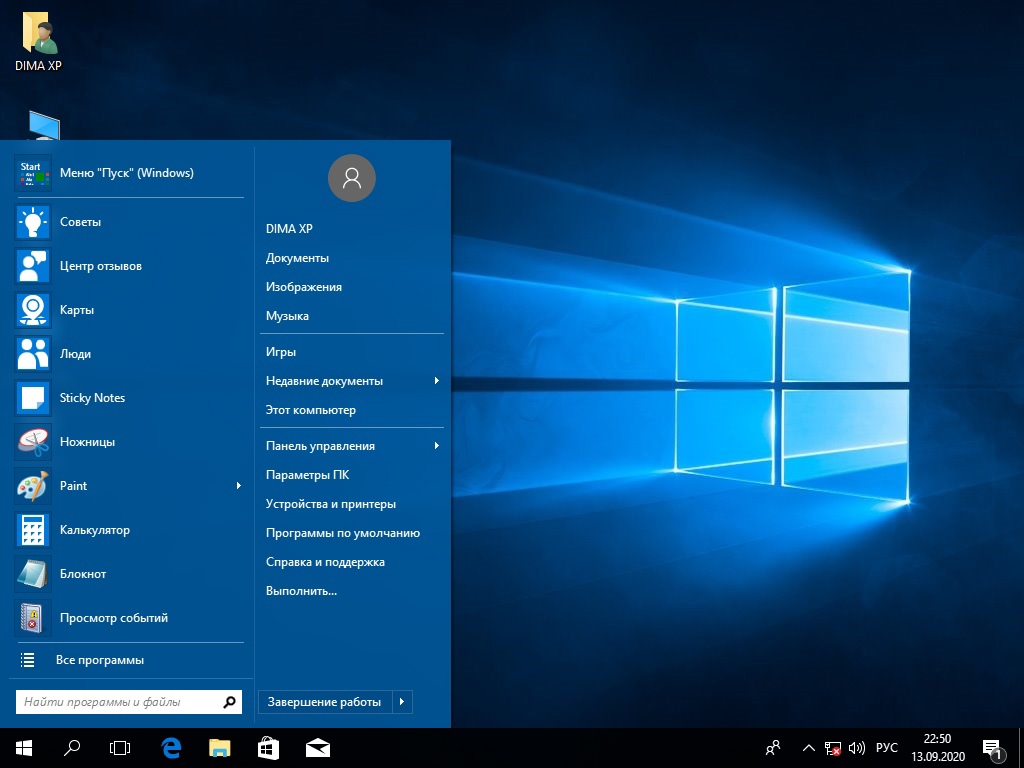Expand Панель управления submenu arrow
Viewport: 1024px width, 768px height.
click(x=437, y=446)
